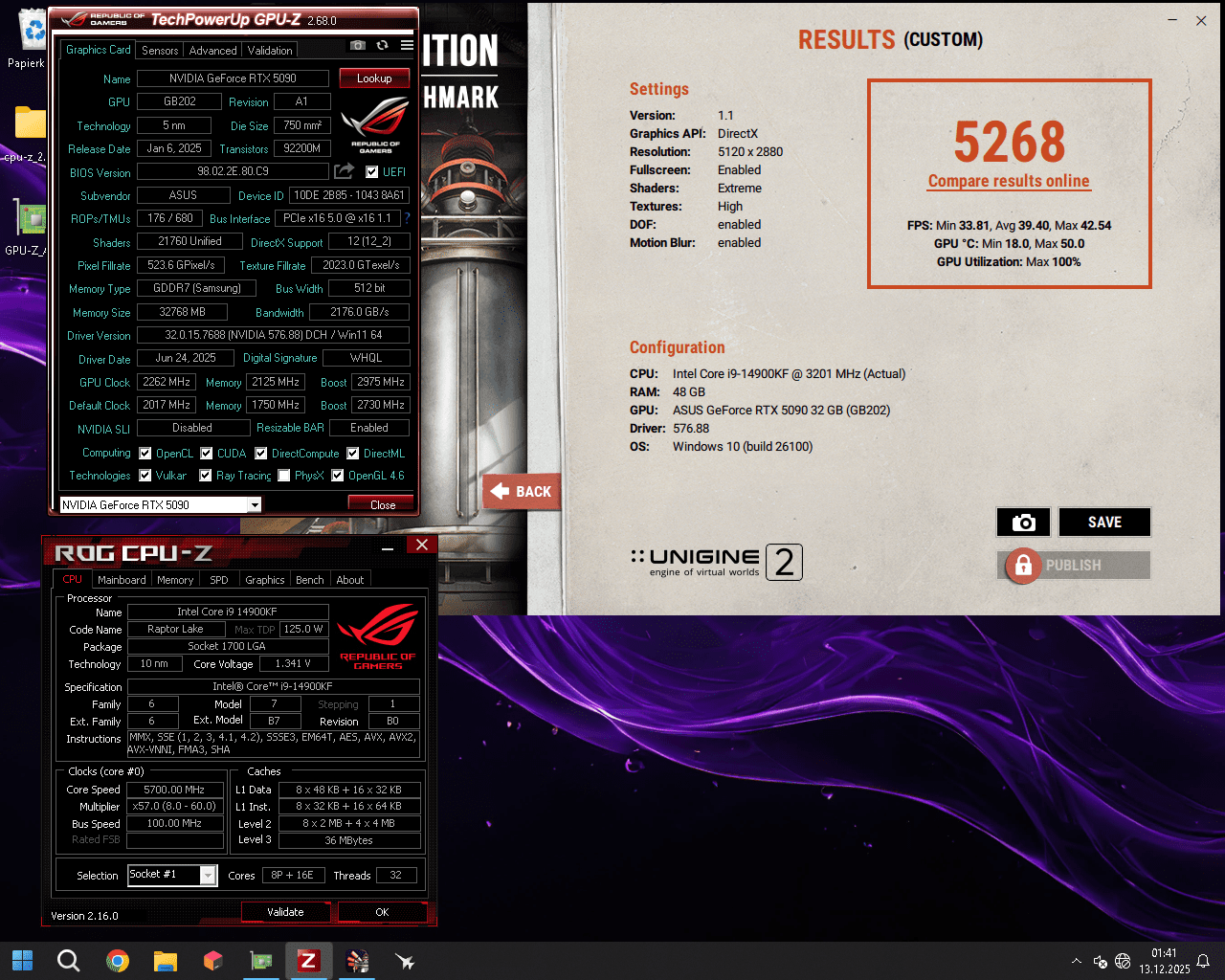1225x980 pixels.
Task: Click the SAVE button in benchmark results
Action: click(1104, 523)
